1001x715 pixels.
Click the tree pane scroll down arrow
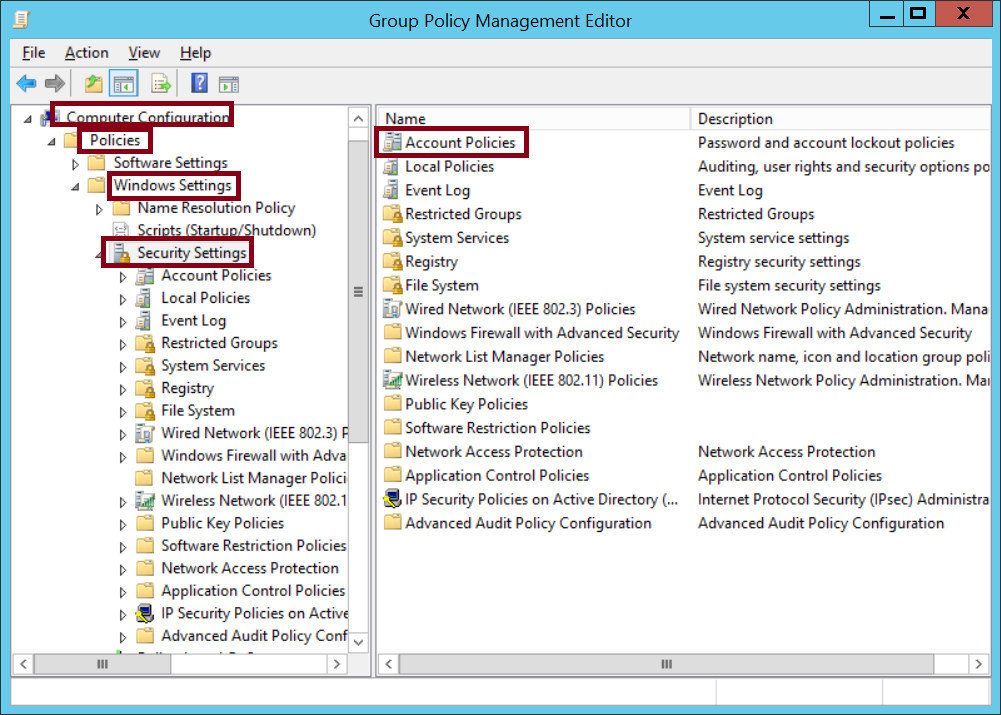tap(359, 641)
